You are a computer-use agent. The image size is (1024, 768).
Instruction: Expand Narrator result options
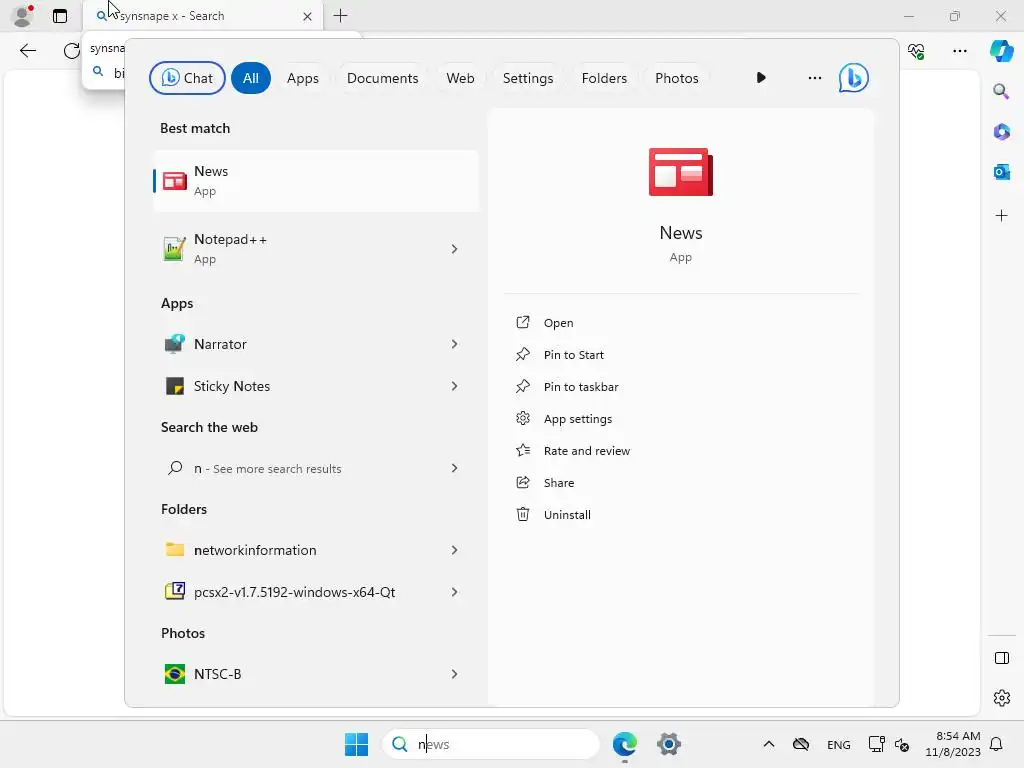(x=455, y=344)
